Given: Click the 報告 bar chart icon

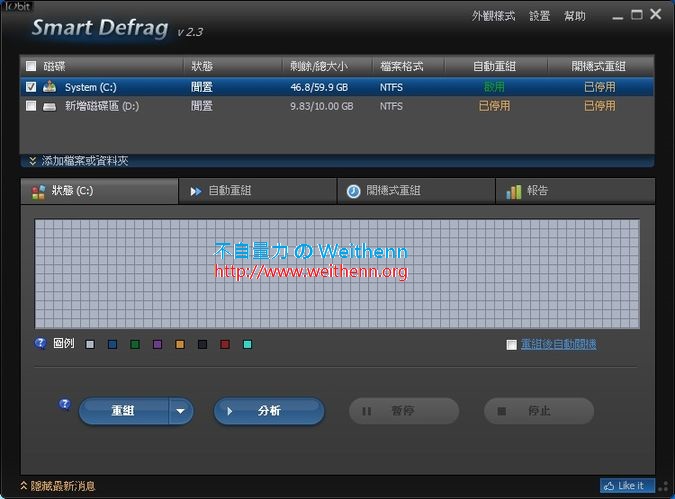Looking at the screenshot, I should [x=514, y=192].
